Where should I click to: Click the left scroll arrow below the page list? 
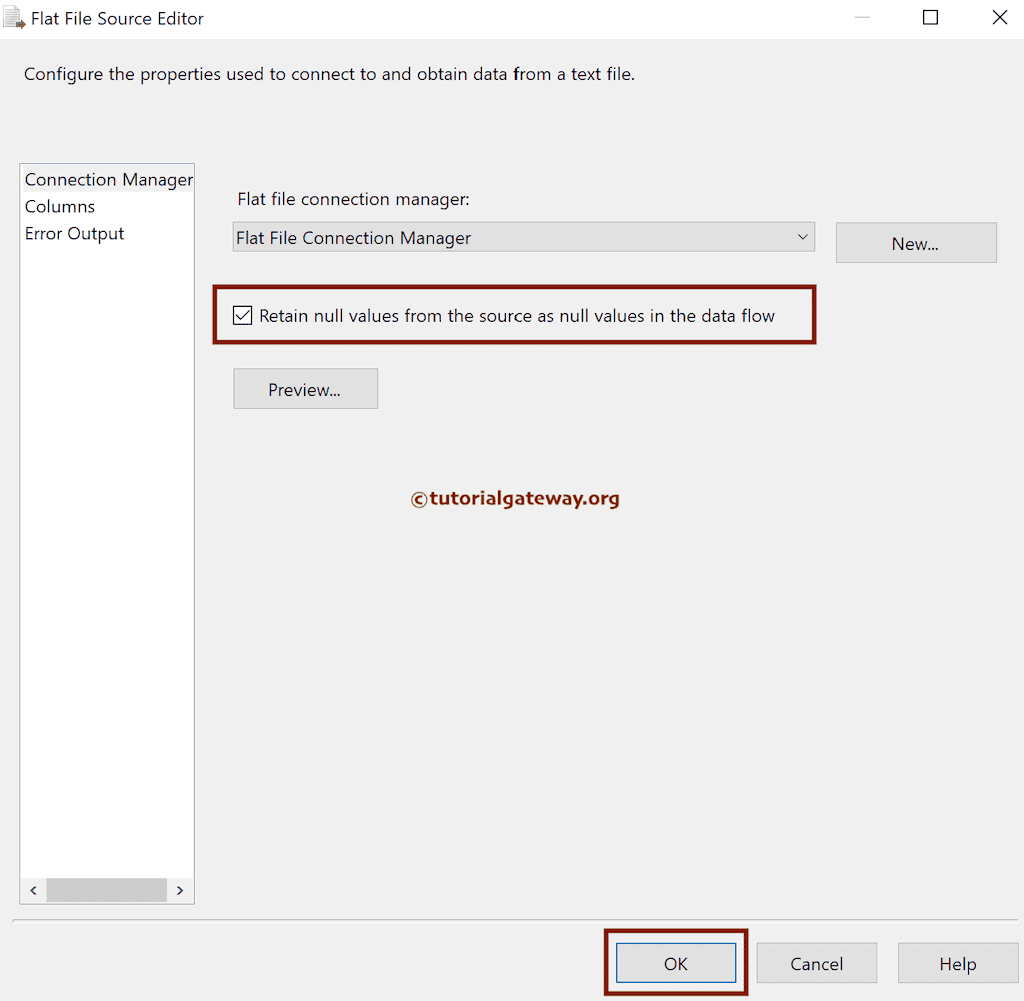(x=32, y=890)
